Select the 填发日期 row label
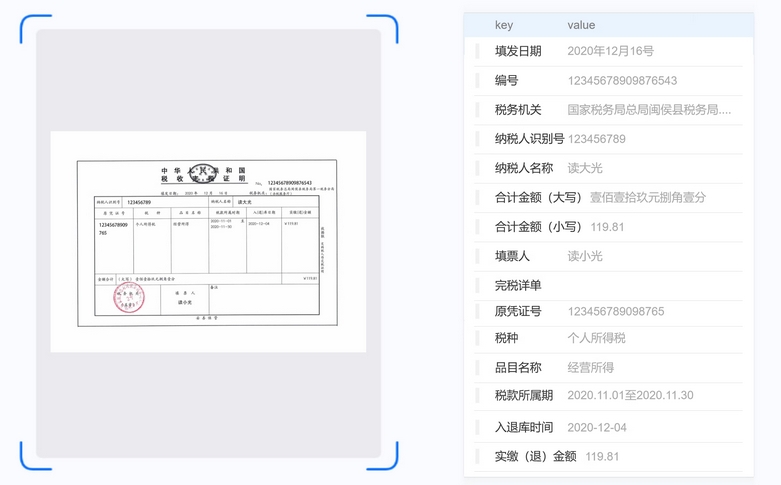This screenshot has width=781, height=485. pyautogui.click(x=518, y=51)
